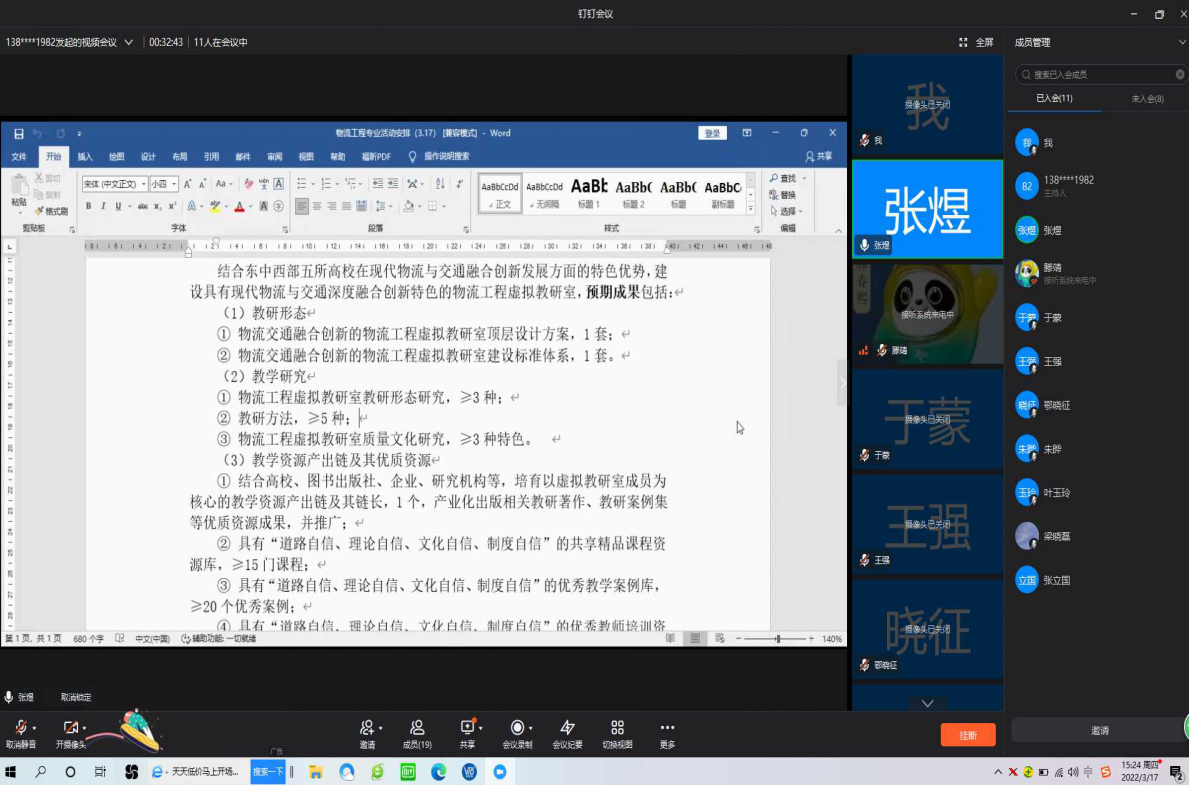Turn on camera with 开摄像头
This screenshot has height=786, width=1190.
pos(69,728)
